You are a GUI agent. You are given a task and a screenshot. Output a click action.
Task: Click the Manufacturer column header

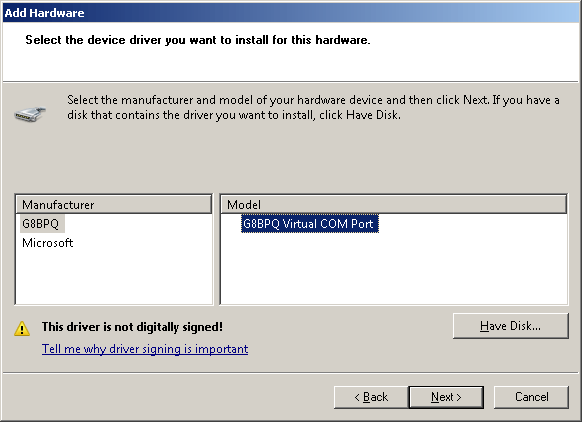point(114,205)
